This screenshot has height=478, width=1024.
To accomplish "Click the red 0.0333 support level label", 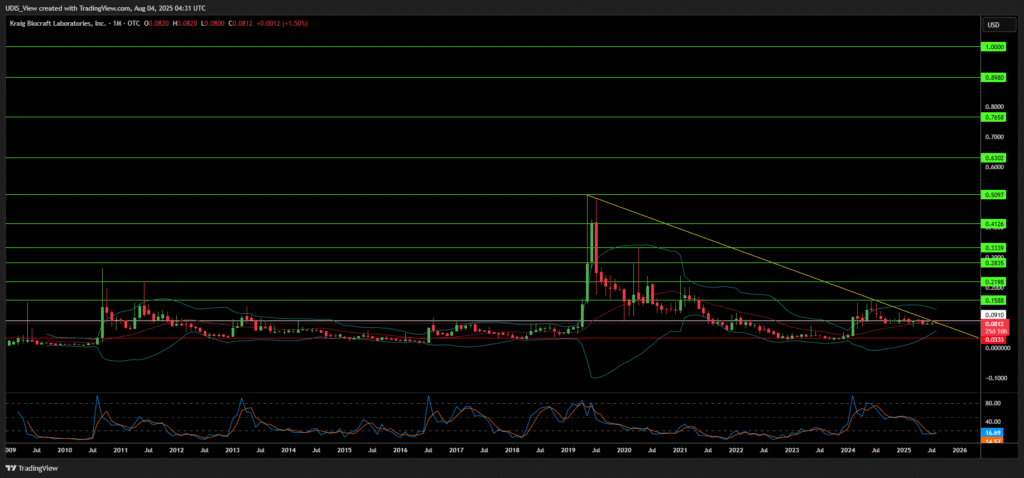I will click(993, 338).
